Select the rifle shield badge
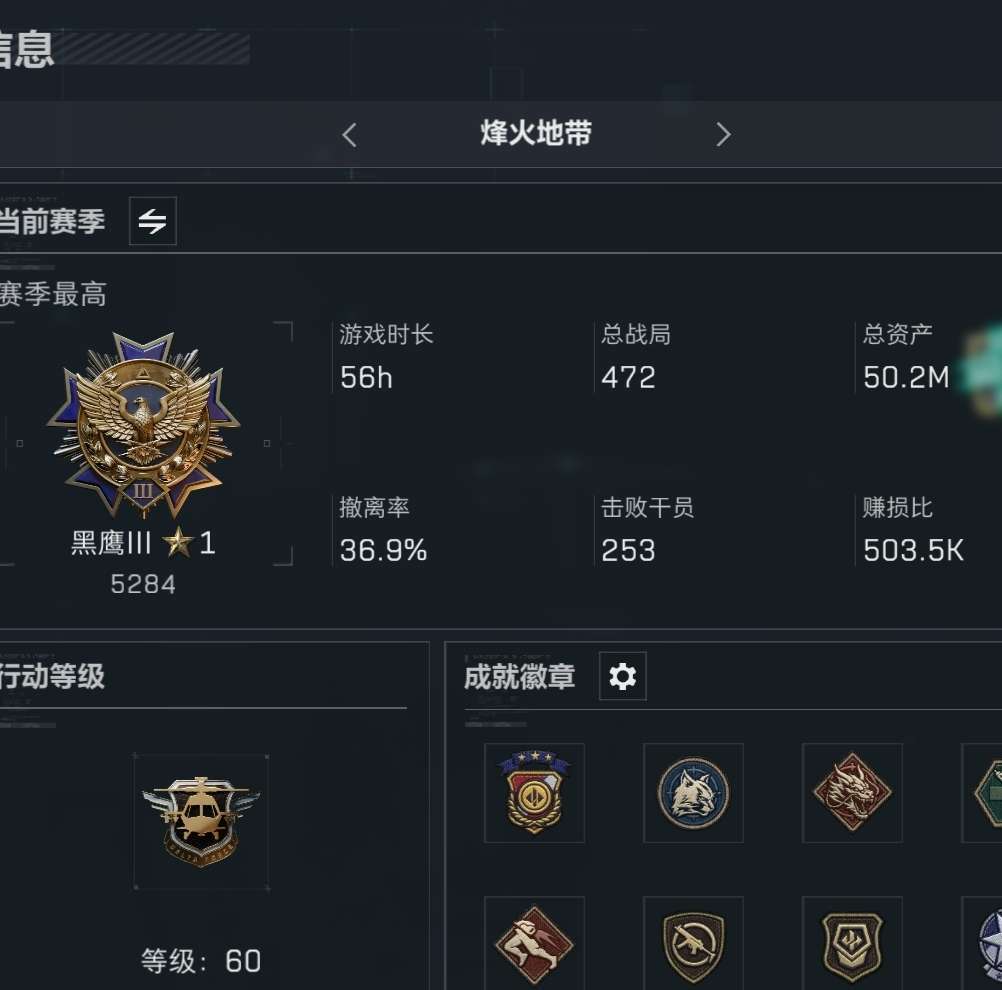Viewport: 1002px width, 990px height. tap(693, 944)
